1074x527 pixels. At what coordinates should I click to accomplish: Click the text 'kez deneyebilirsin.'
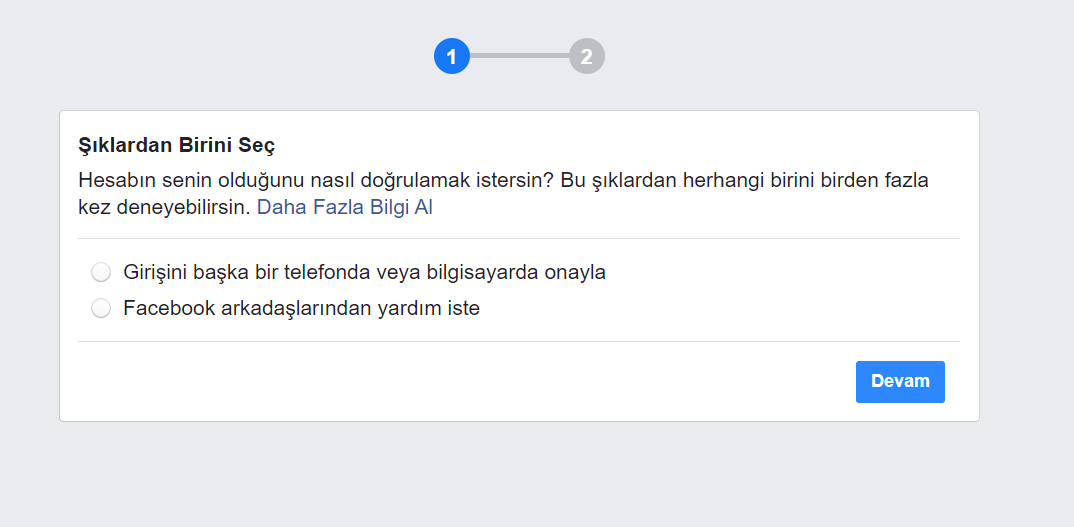pos(164,208)
